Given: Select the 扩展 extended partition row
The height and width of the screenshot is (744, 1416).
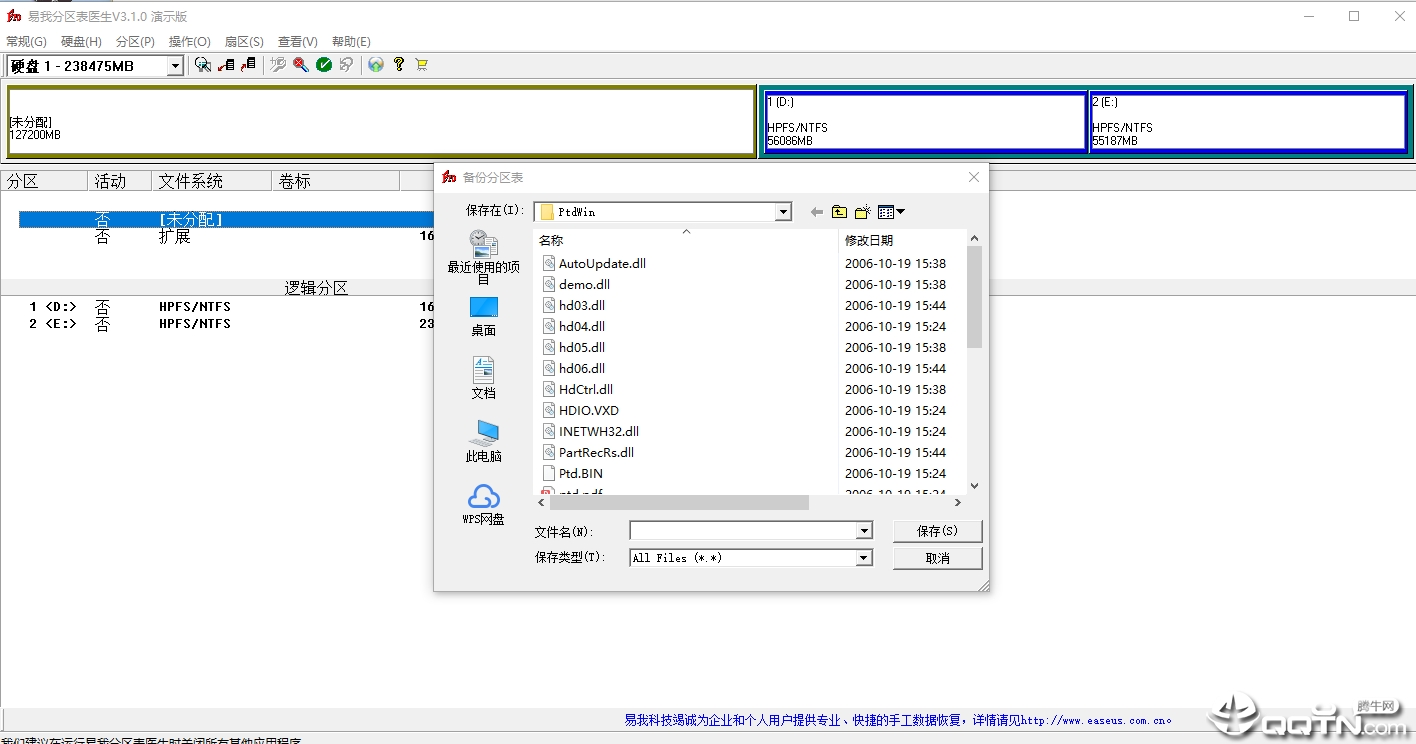Looking at the screenshot, I should 226,237.
